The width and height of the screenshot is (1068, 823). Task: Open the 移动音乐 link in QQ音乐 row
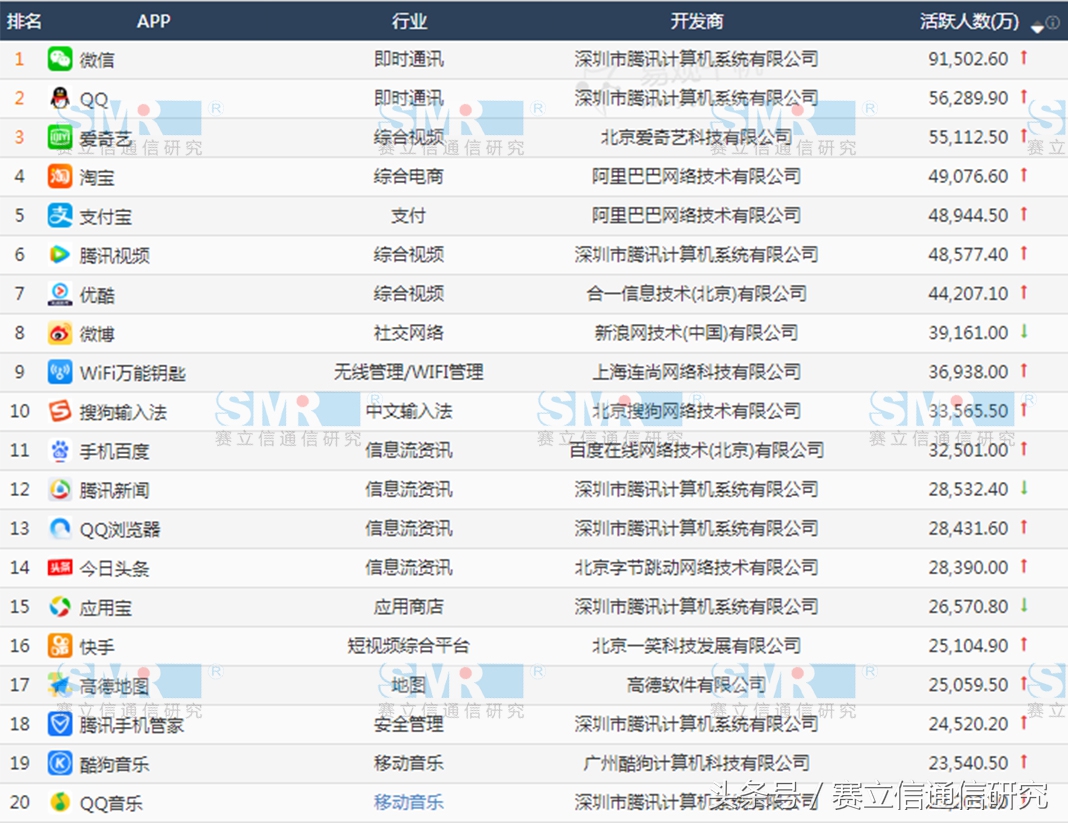410,802
